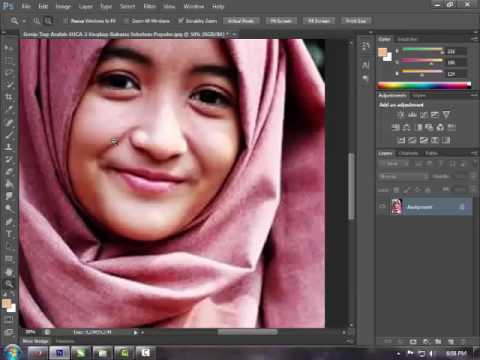Image resolution: width=480 pixels, height=360 pixels.
Task: Select the Eraser tool
Action: point(9,171)
